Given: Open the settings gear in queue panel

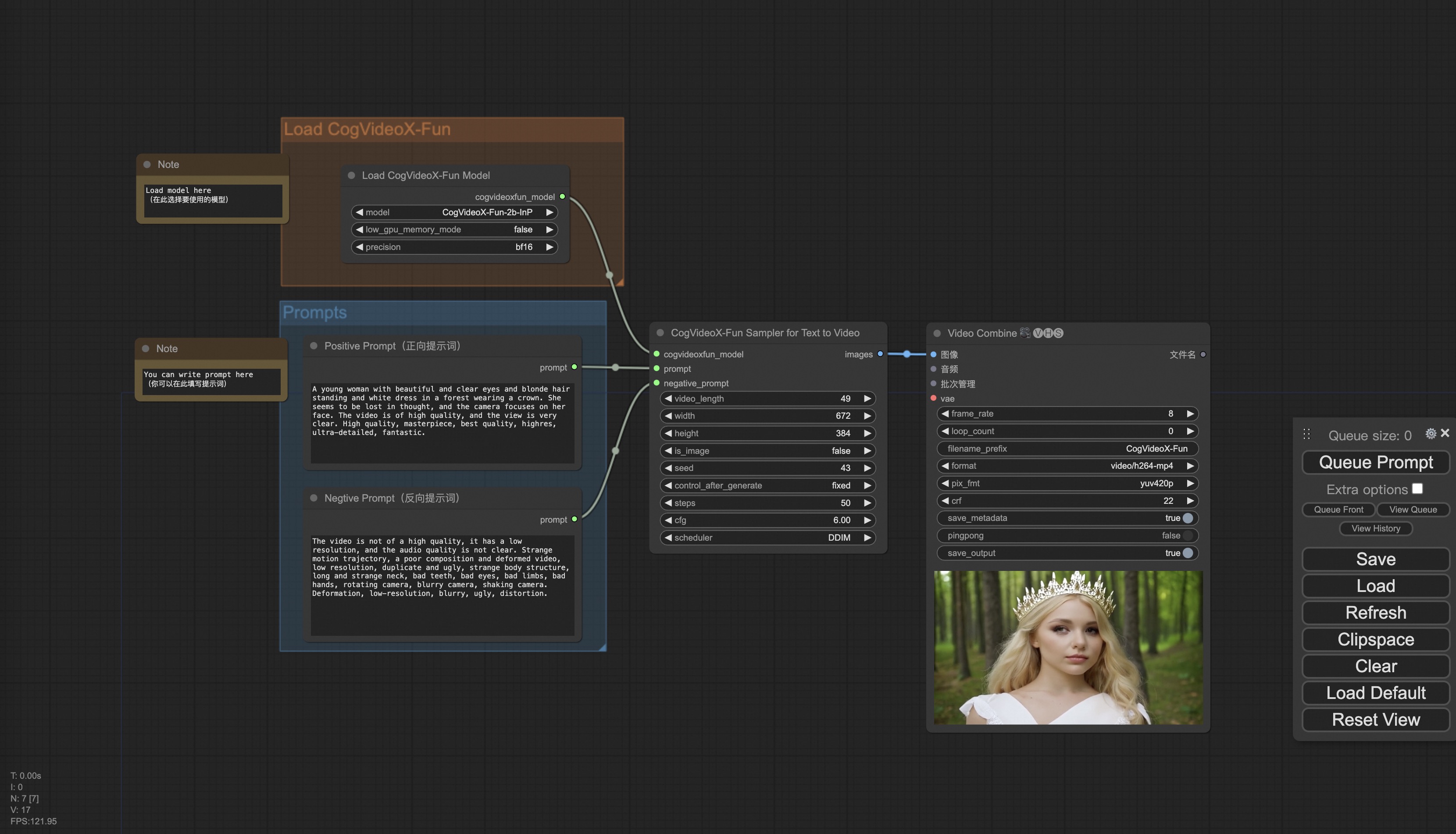Looking at the screenshot, I should point(1430,434).
